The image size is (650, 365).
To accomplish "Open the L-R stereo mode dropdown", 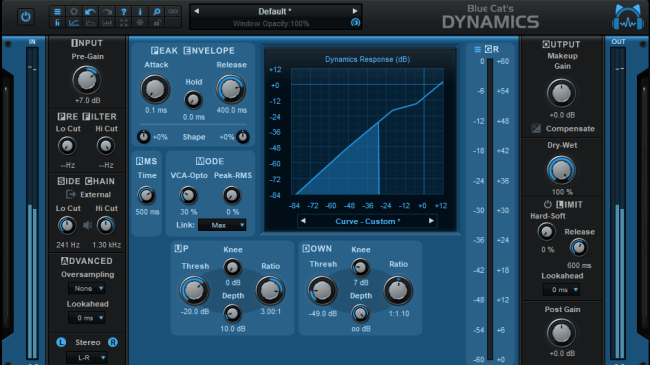I will pyautogui.click(x=87, y=358).
